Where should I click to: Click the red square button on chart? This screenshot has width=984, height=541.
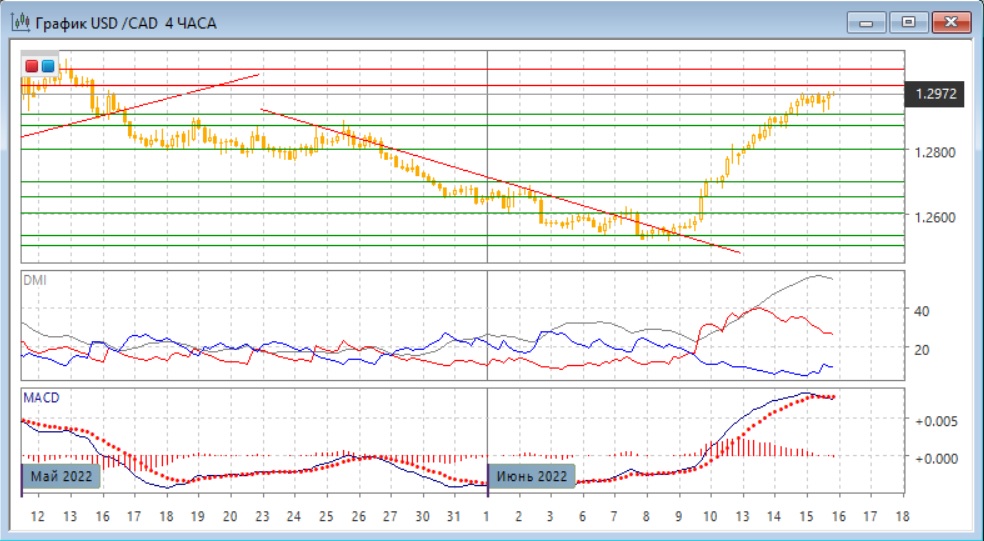(x=32, y=66)
